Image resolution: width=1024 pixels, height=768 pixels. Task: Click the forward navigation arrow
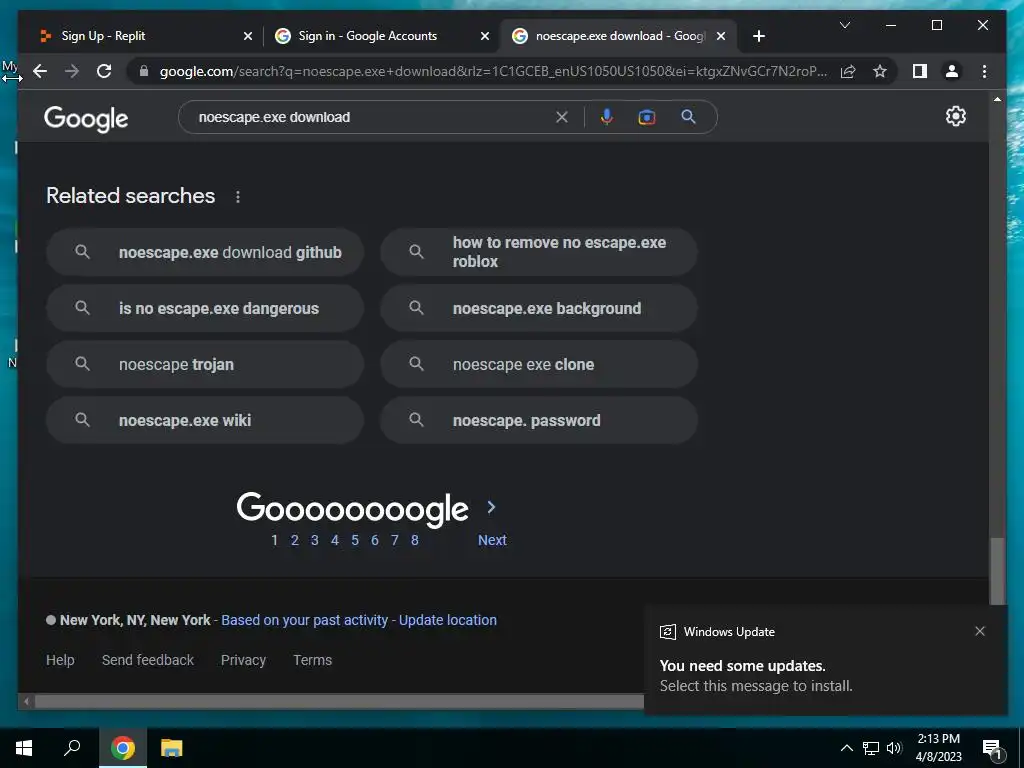[x=72, y=71]
